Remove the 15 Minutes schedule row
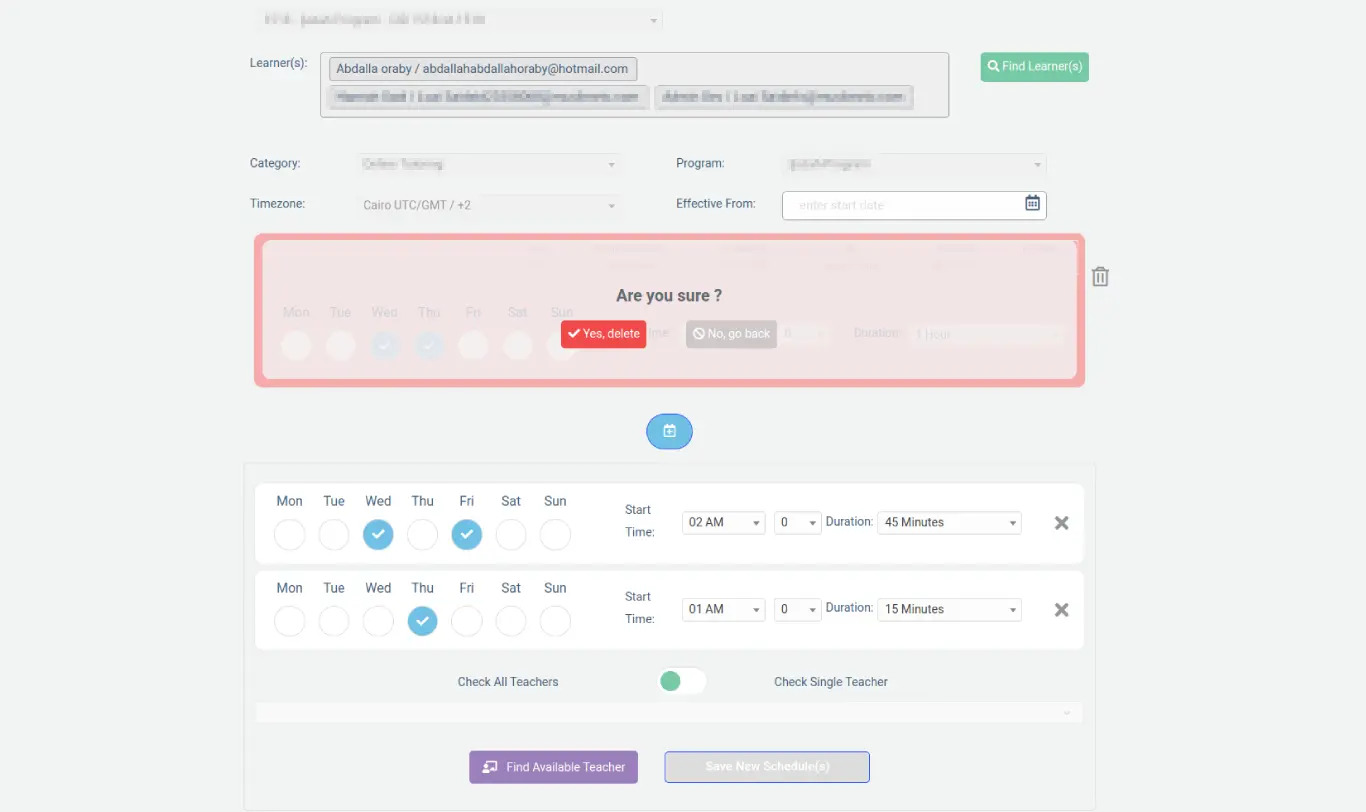 point(1061,610)
